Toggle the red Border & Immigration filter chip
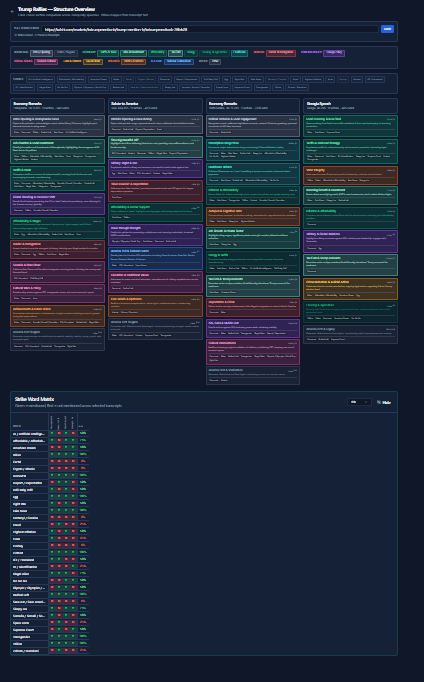 pos(281,53)
